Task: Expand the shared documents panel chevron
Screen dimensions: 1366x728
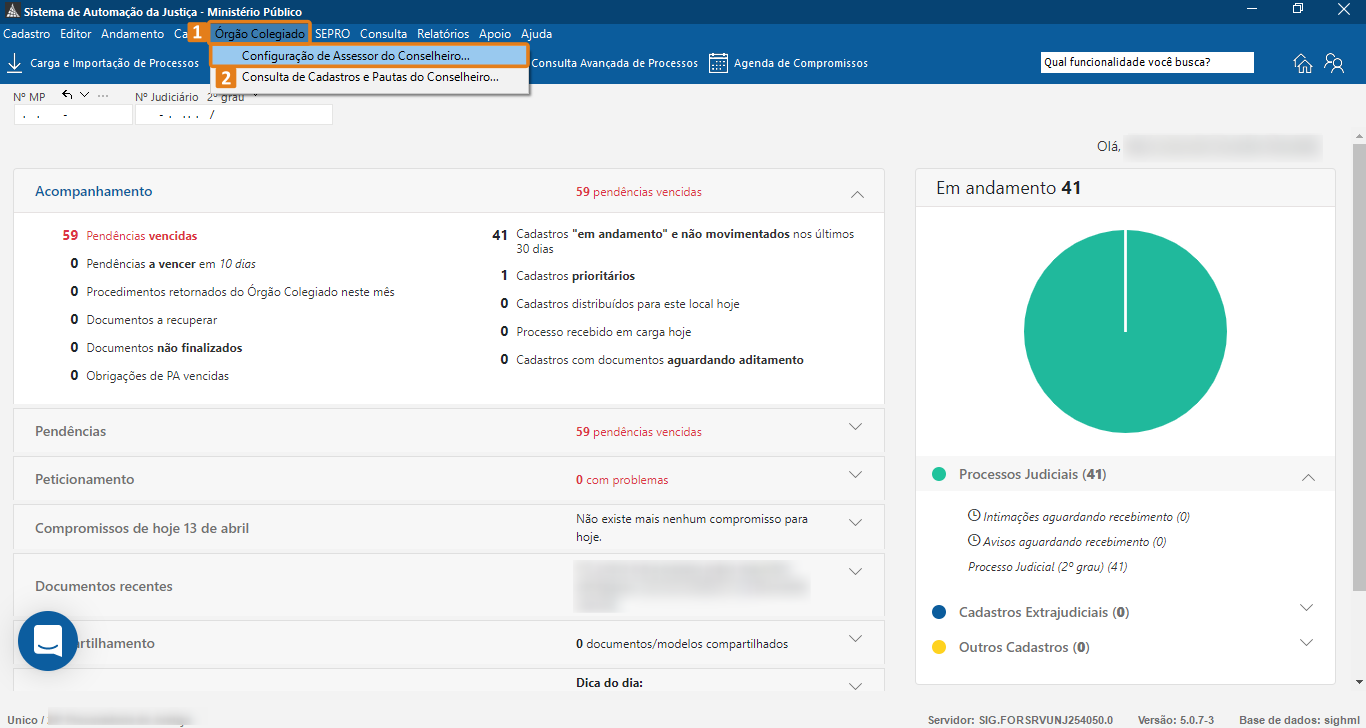Action: (855, 639)
